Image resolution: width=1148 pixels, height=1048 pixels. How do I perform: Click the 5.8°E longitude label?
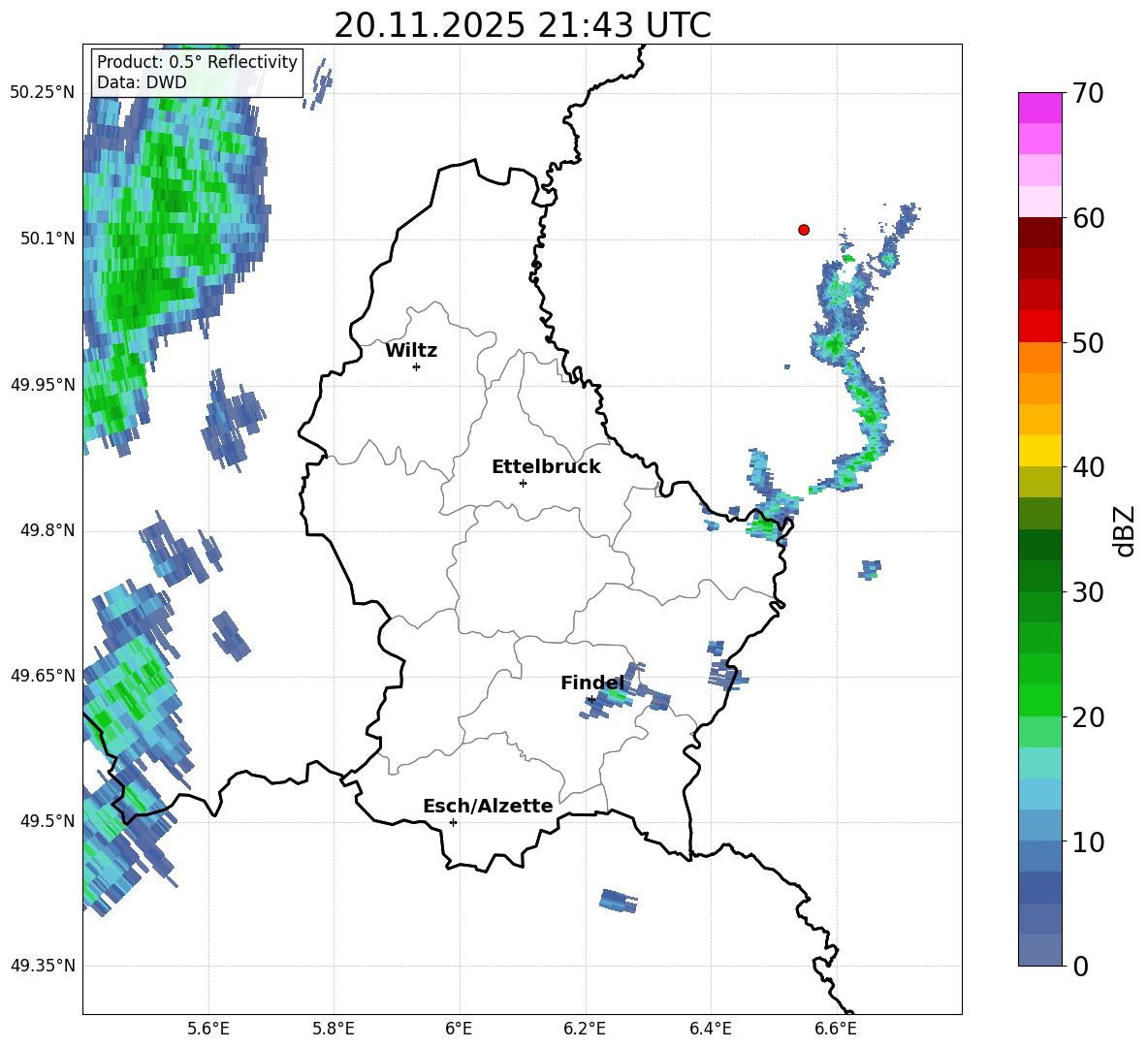point(334,1029)
